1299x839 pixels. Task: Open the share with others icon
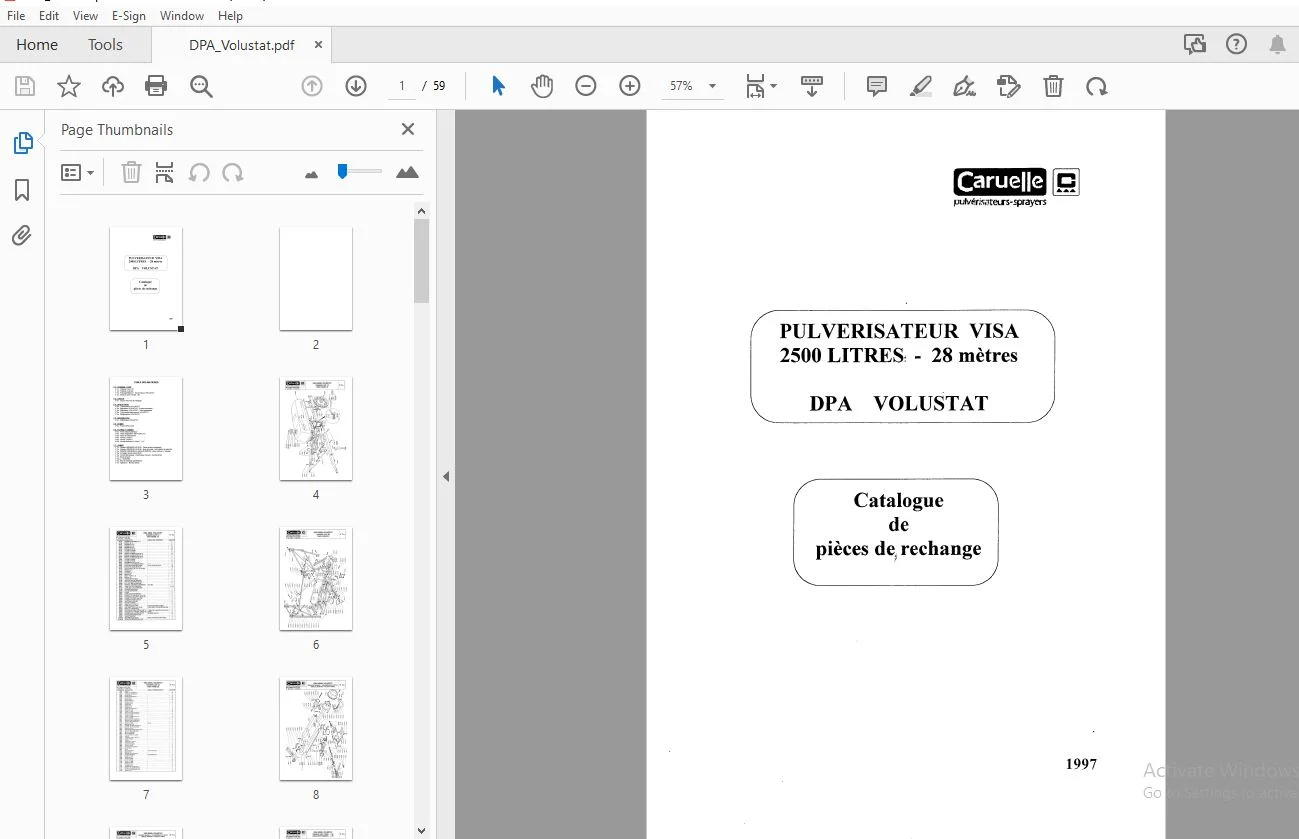[x=1194, y=44]
